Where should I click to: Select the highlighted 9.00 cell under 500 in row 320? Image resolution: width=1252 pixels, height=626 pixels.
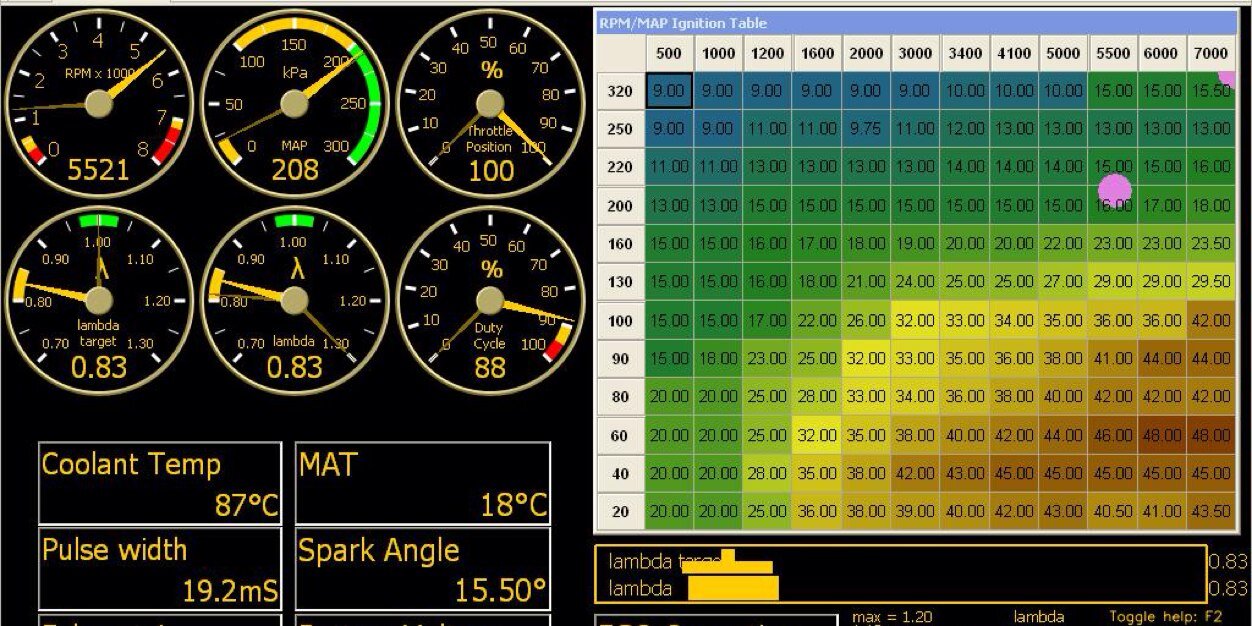coord(669,91)
